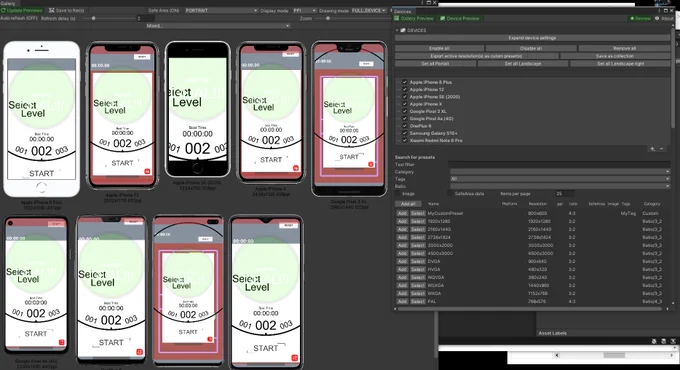Click the minus icon below device list

(x=661, y=149)
